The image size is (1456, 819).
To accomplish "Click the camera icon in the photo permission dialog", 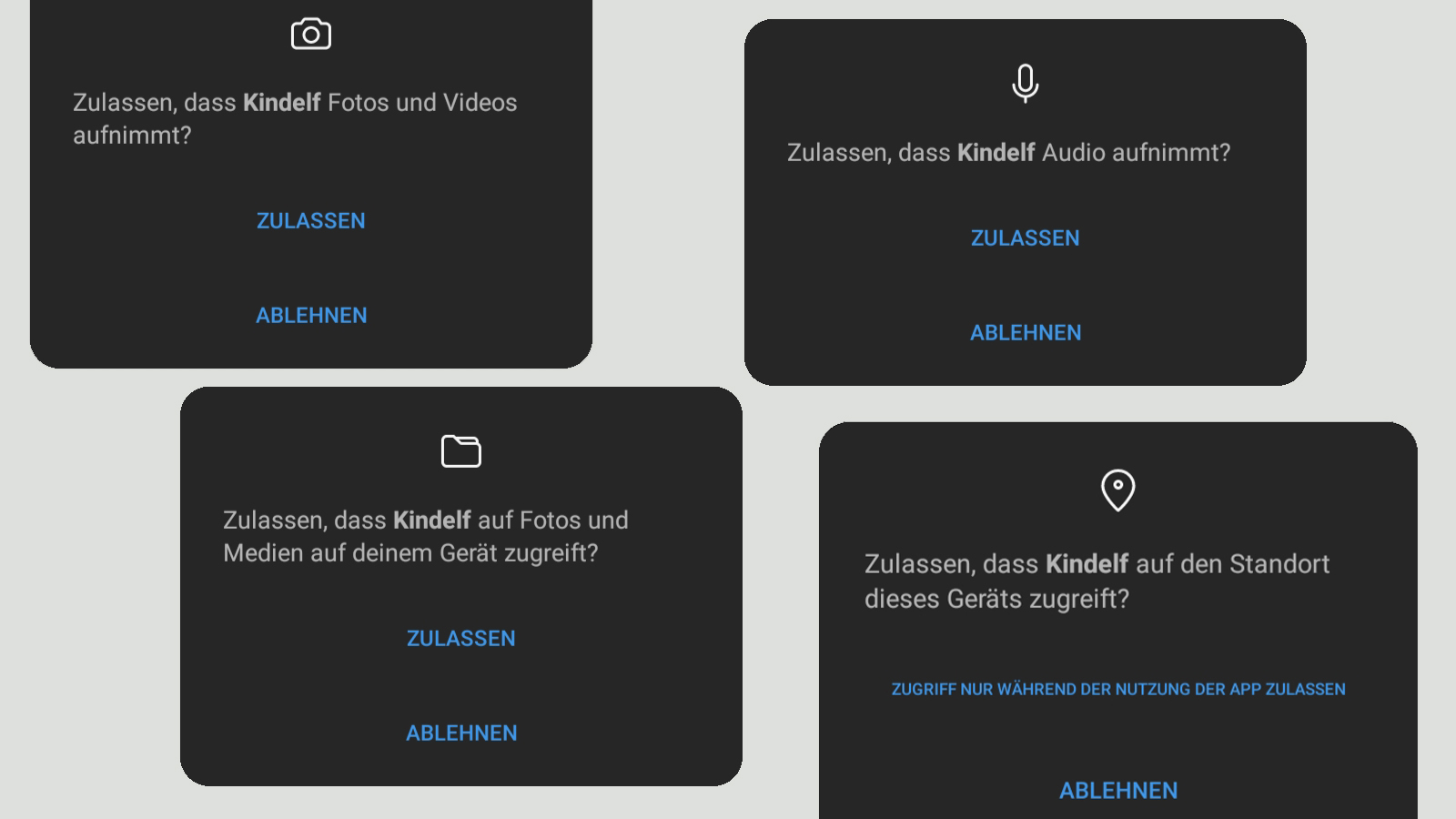I will coord(311,34).
